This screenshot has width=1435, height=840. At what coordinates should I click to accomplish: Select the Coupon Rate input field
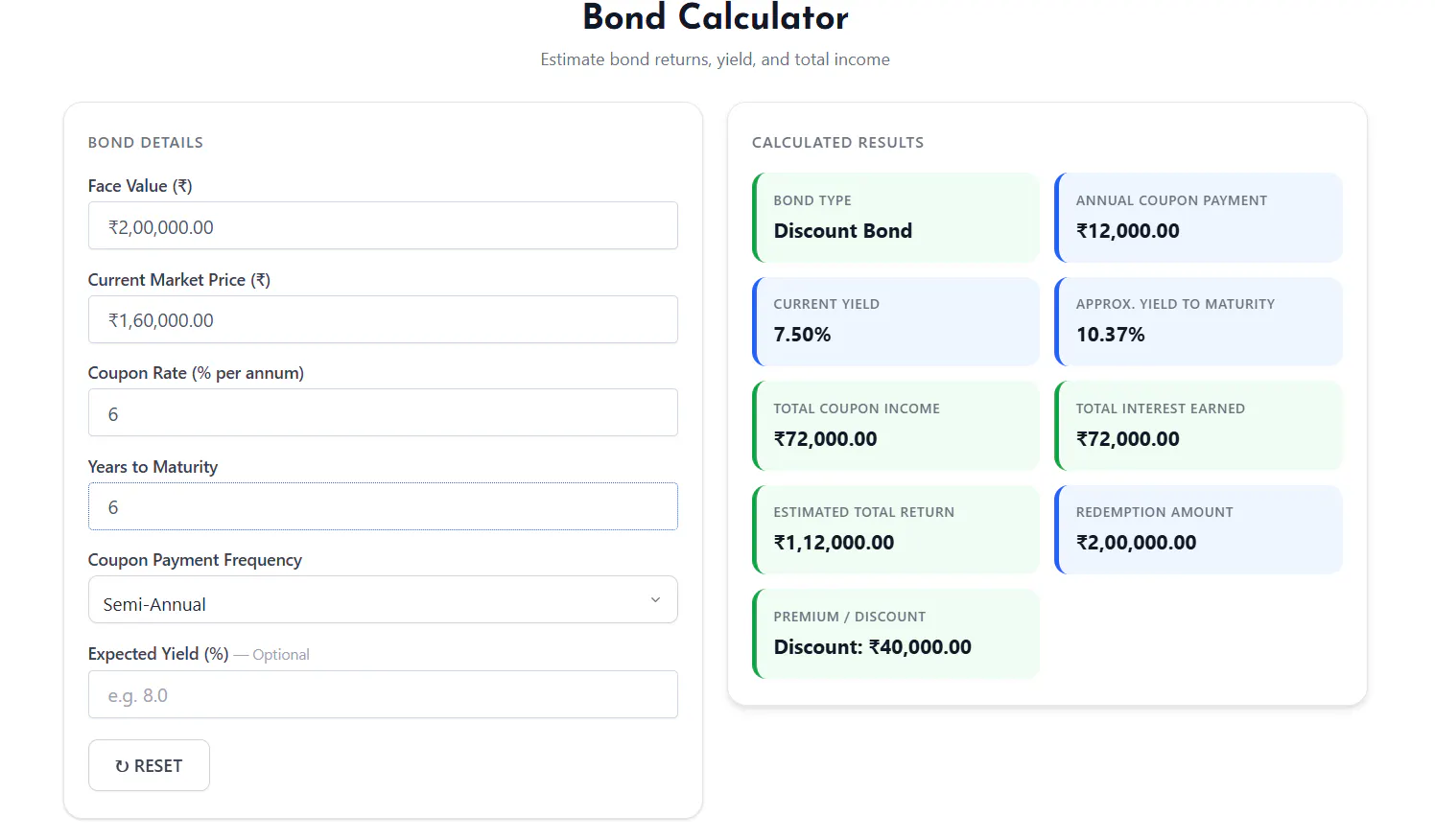click(383, 413)
